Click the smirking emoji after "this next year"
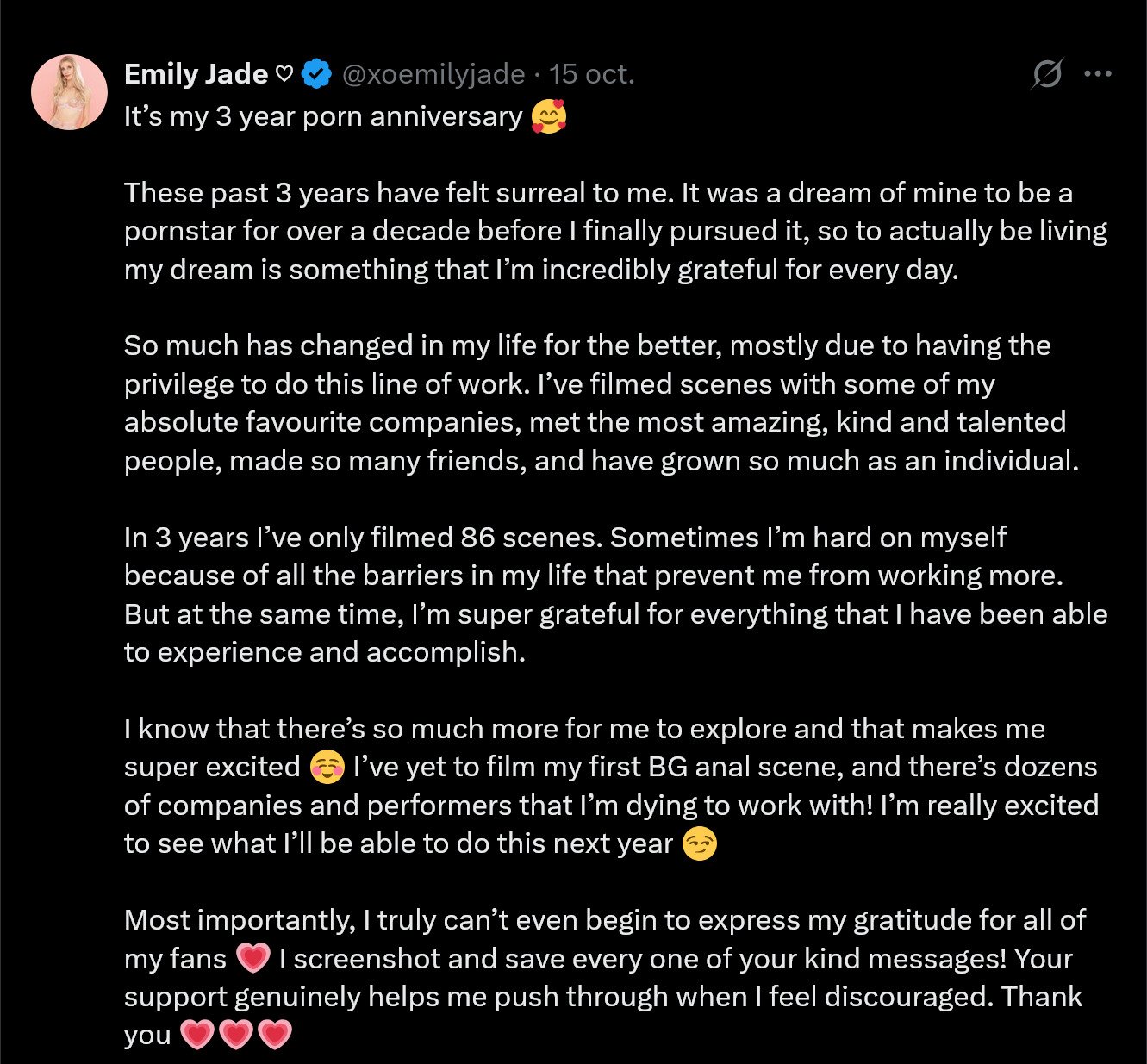Image resolution: width=1147 pixels, height=1064 pixels. (698, 844)
